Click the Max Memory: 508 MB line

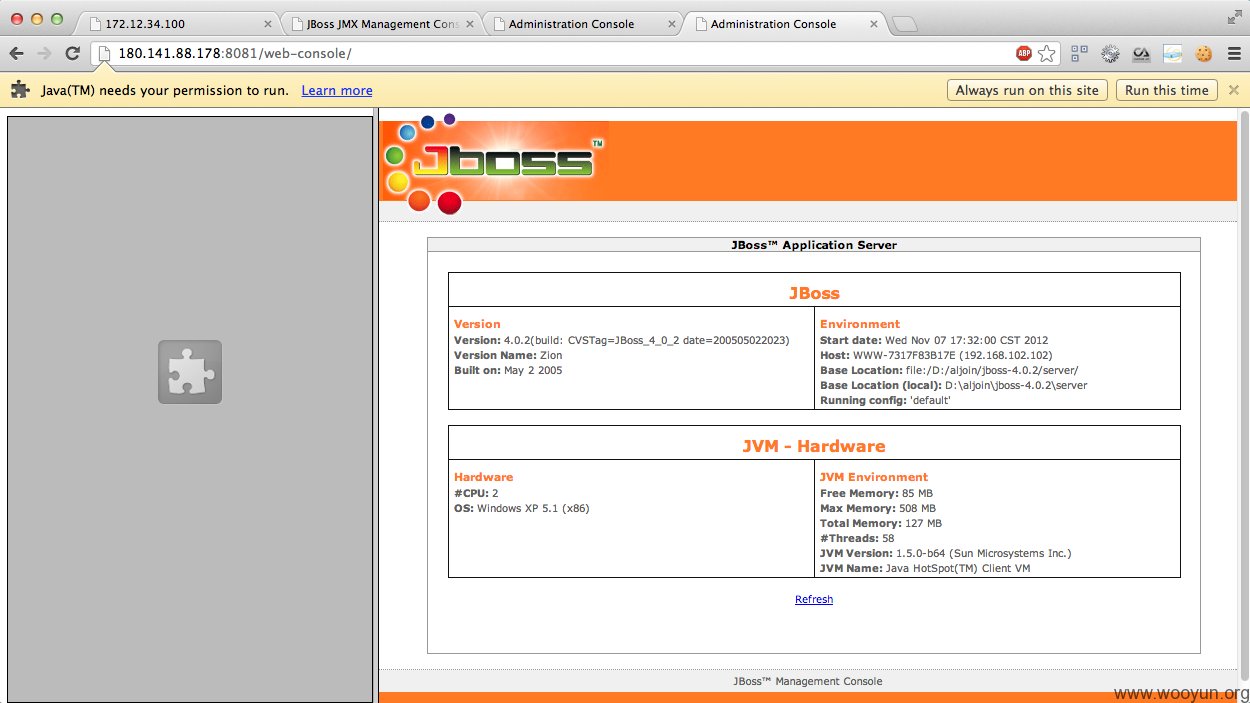point(878,508)
